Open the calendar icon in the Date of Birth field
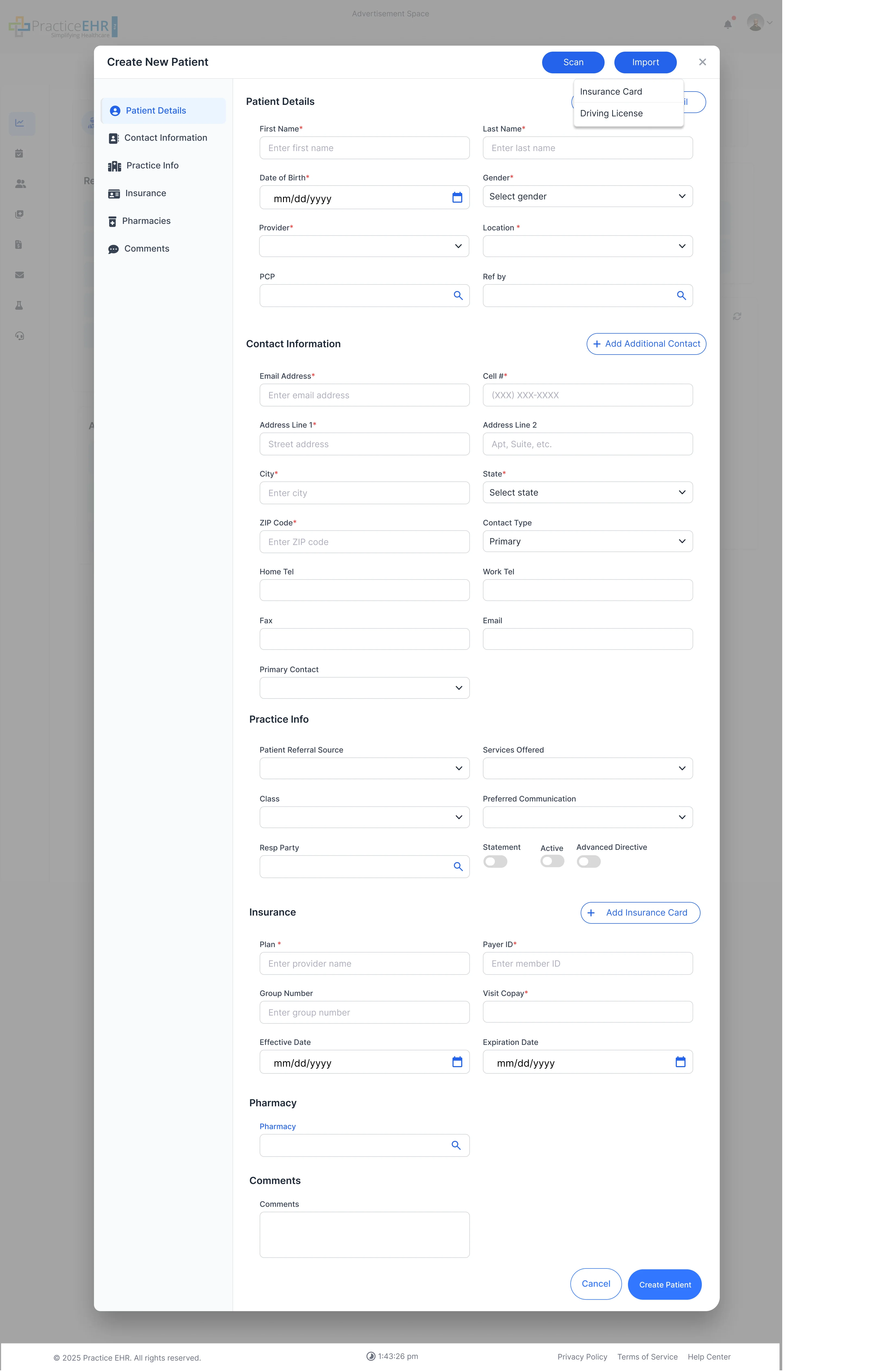 pyautogui.click(x=457, y=197)
